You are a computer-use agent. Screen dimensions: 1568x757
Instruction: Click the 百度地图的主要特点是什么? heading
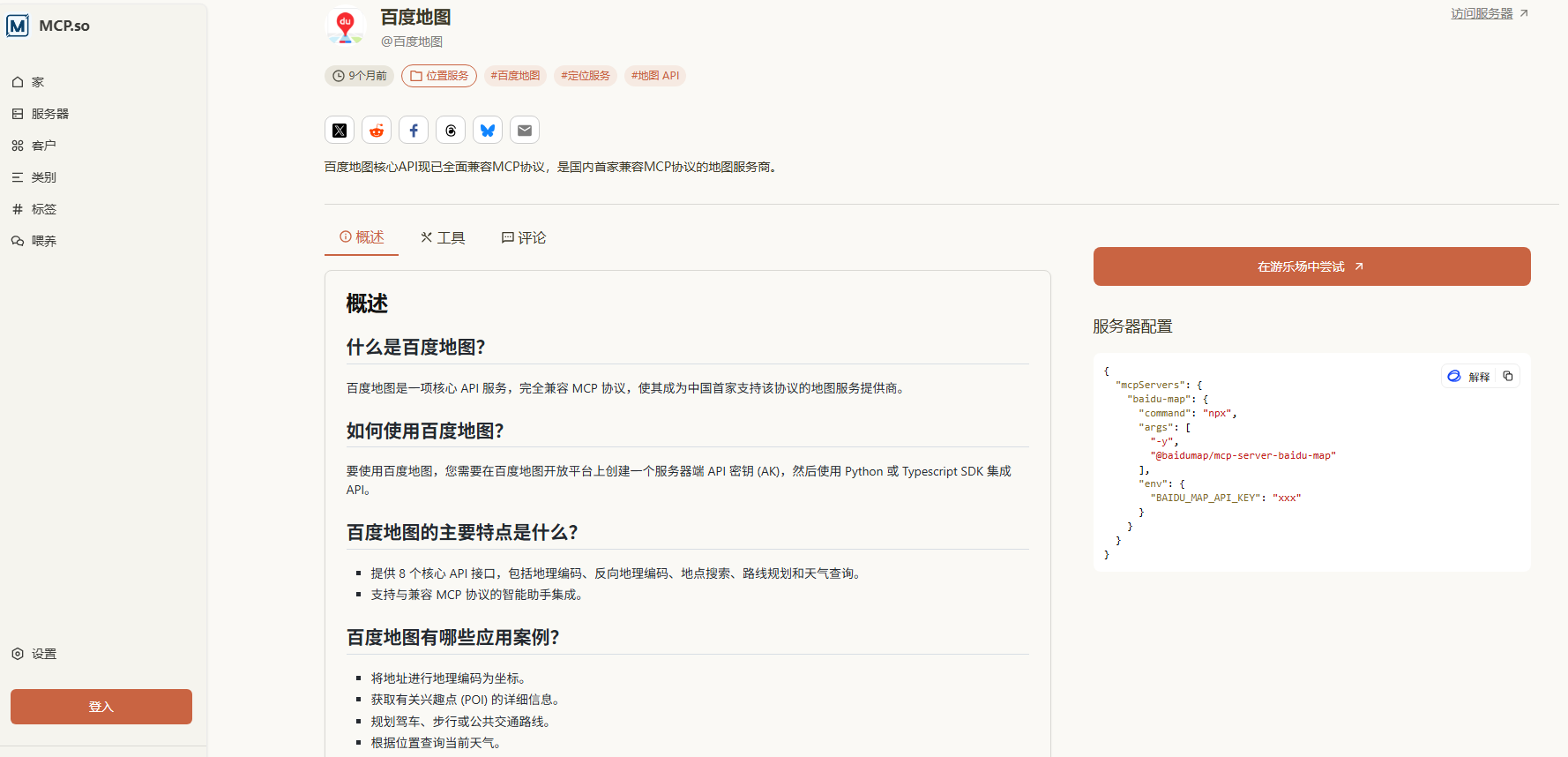coord(462,533)
